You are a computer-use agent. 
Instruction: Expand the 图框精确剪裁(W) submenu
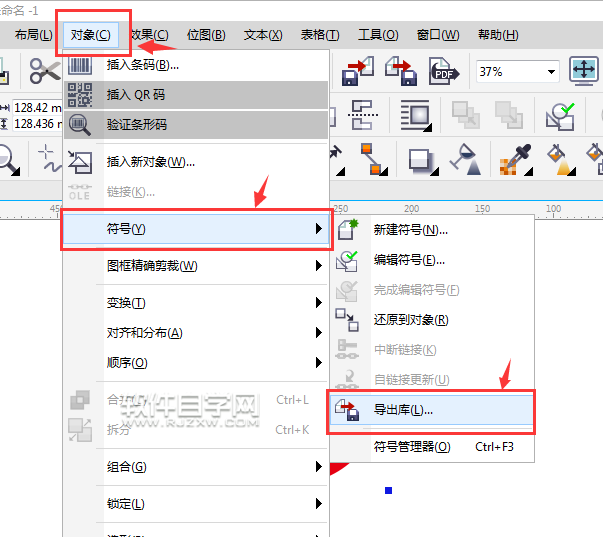pyautogui.click(x=196, y=266)
